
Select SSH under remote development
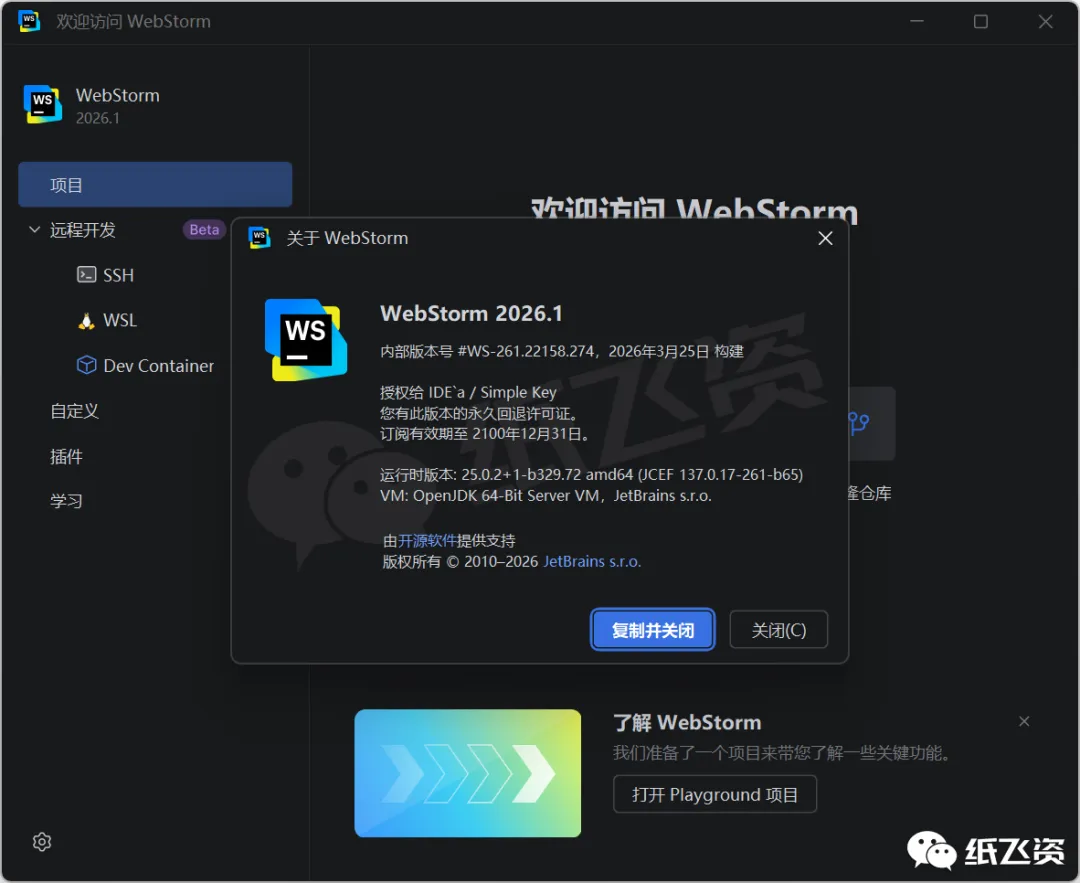[x=118, y=276]
